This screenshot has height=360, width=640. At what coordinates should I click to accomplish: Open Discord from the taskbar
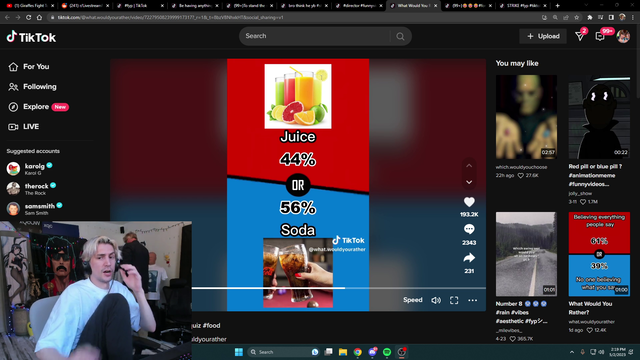pos(372,352)
